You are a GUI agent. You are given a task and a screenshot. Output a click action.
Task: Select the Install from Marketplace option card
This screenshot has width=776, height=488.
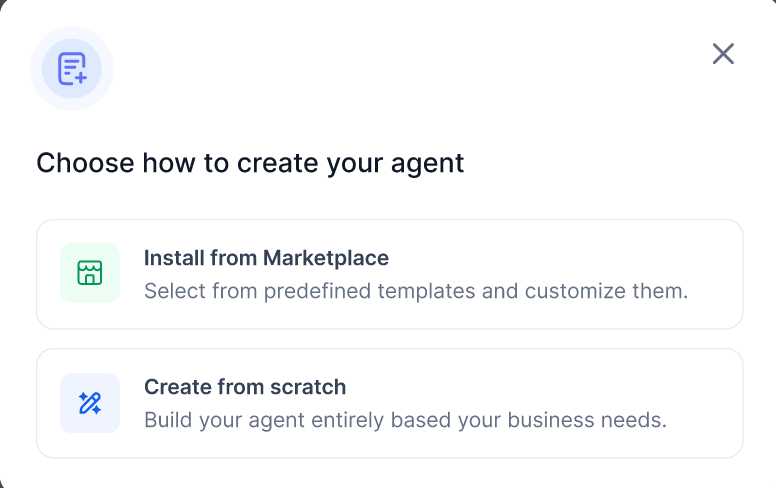pos(389,275)
